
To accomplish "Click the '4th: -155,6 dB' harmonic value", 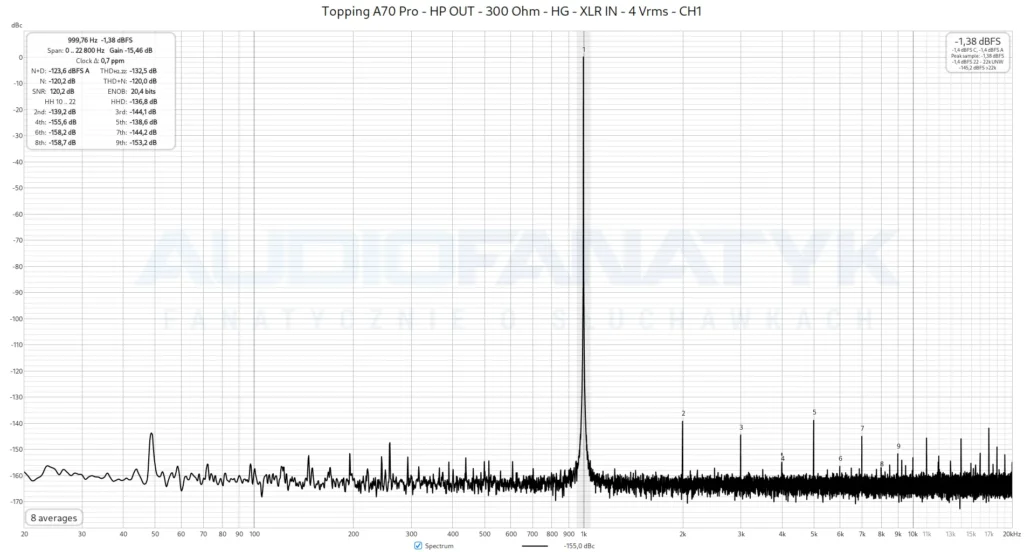I will point(55,122).
